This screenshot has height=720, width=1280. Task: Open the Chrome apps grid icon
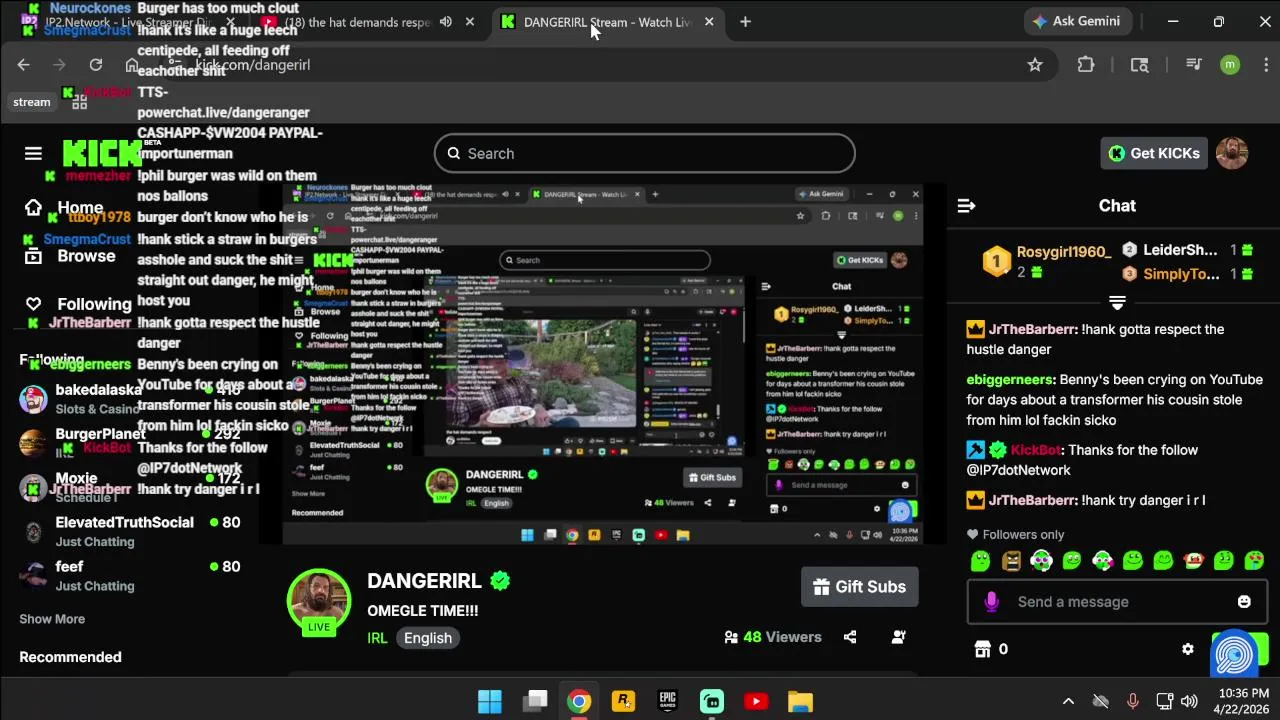click(80, 100)
